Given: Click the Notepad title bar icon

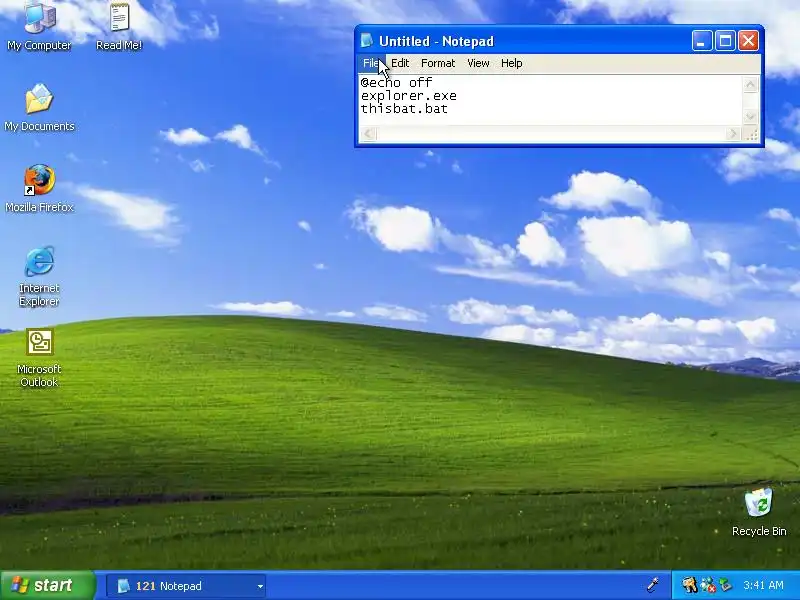Looking at the screenshot, I should [x=366, y=41].
